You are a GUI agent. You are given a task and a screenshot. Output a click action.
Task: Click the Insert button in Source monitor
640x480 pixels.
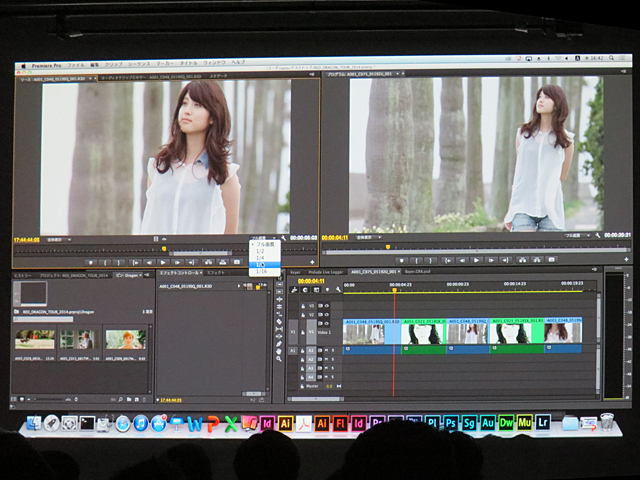point(208,262)
